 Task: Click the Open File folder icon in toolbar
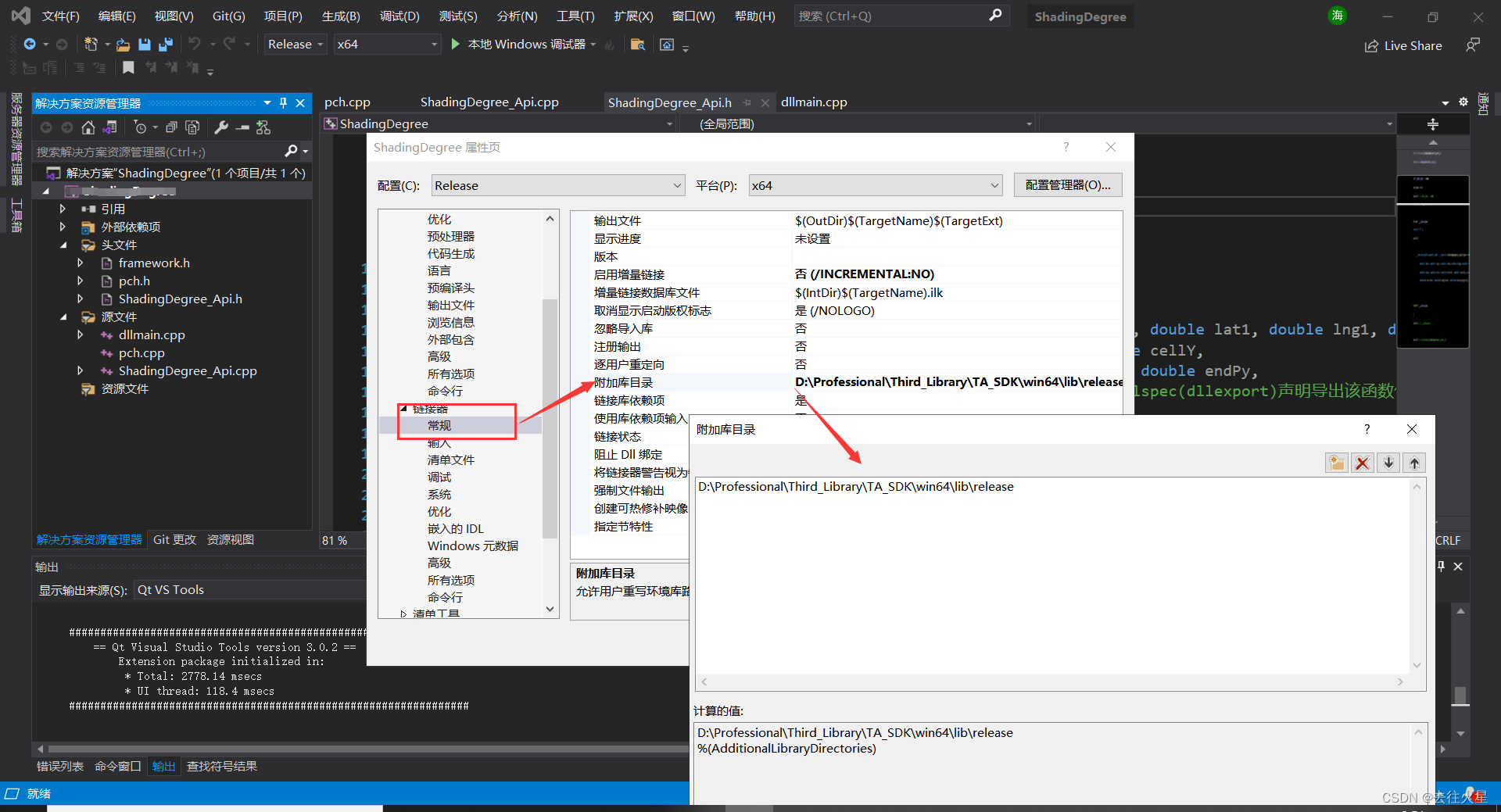[123, 45]
